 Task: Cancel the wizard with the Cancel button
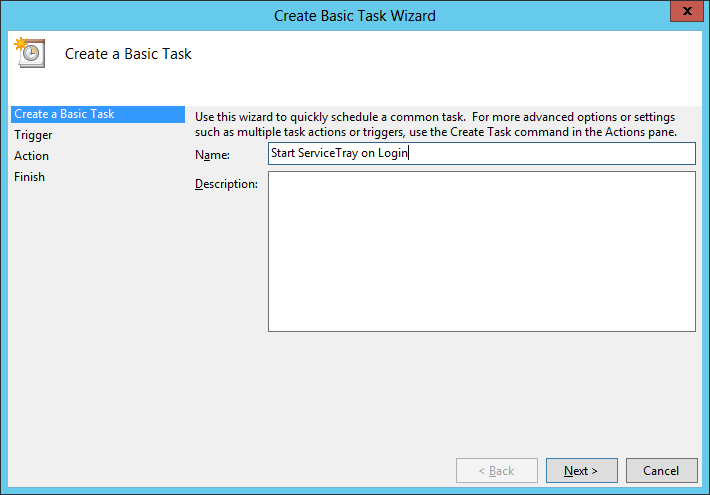(661, 470)
